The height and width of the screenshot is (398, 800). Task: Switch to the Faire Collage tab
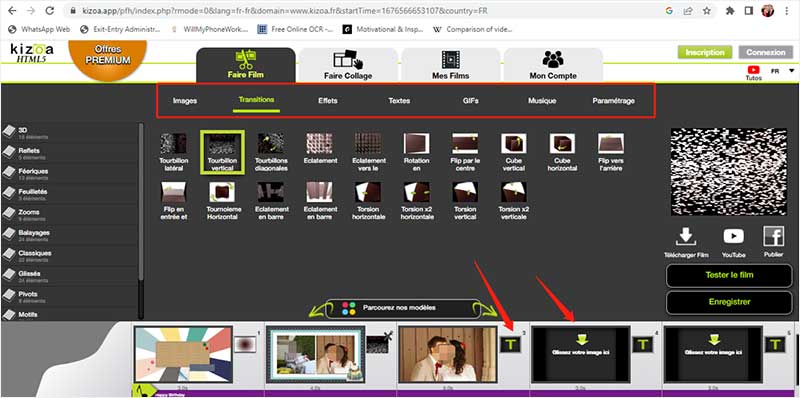coord(348,64)
